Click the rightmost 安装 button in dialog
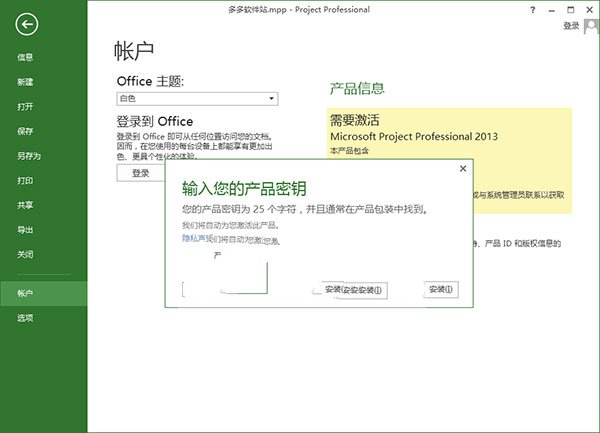 pos(441,289)
